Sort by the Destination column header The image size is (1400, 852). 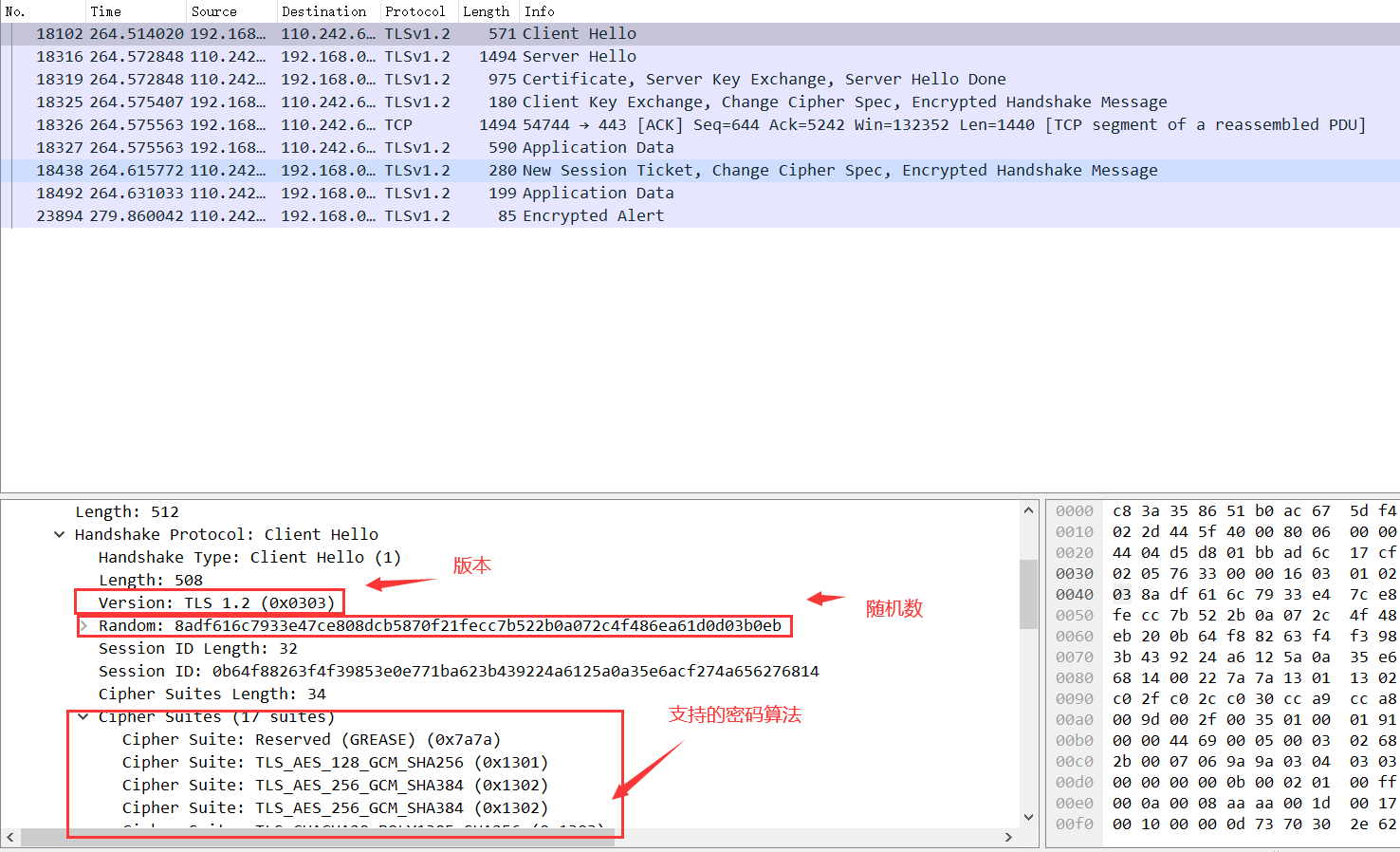pos(328,11)
